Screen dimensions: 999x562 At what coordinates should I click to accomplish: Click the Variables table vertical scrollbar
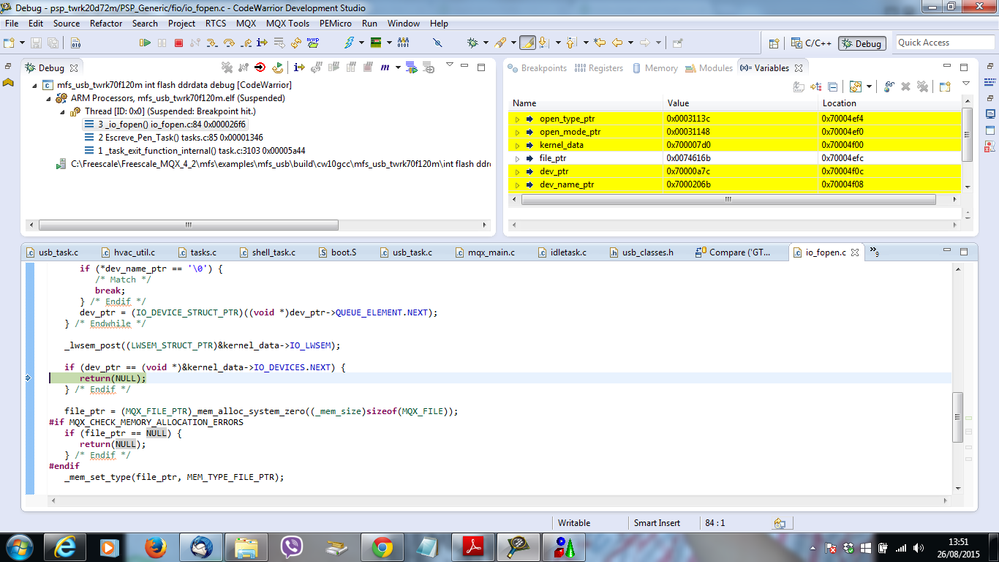pyautogui.click(x=967, y=132)
